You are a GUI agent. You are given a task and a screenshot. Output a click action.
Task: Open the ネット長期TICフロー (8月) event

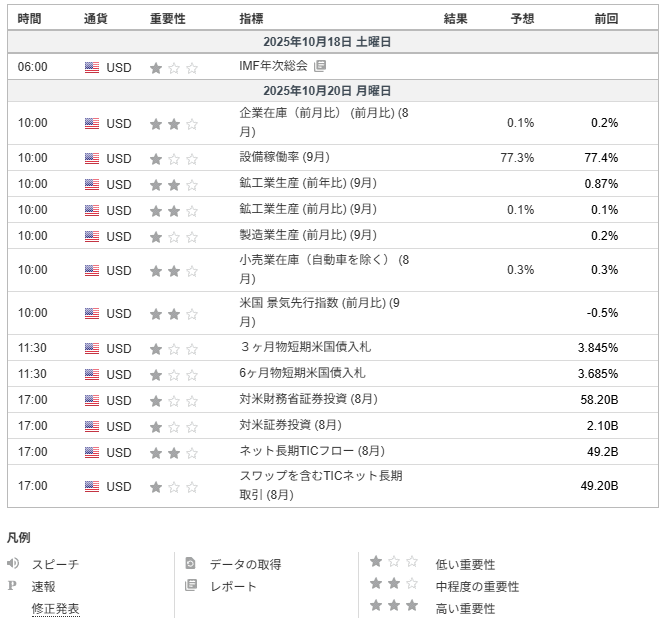click(311, 452)
